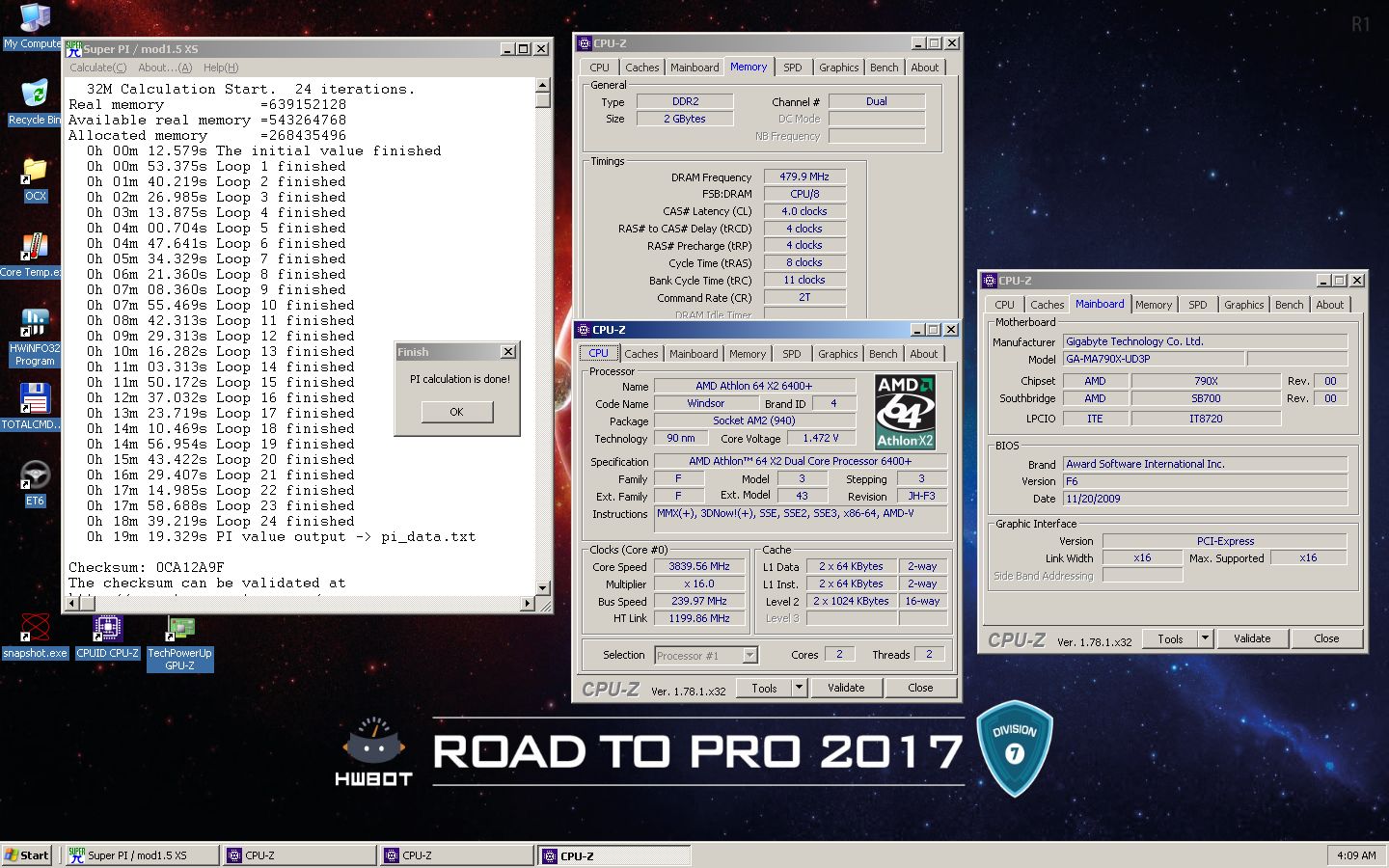Image resolution: width=1389 pixels, height=868 pixels.
Task: Click Checksum 0CA12A9F line
Action: pos(147,567)
